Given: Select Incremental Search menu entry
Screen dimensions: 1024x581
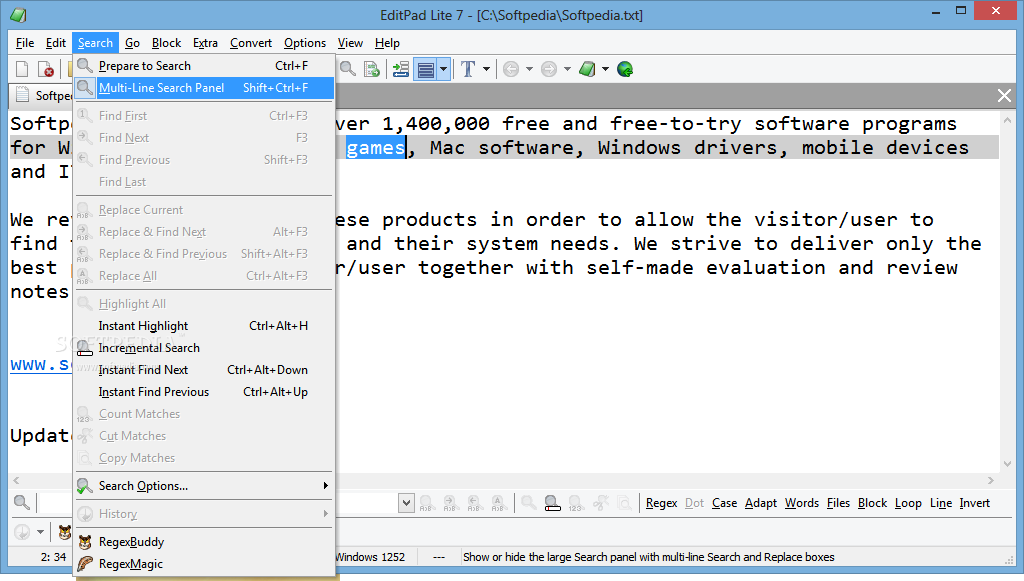Looking at the screenshot, I should (204, 348).
